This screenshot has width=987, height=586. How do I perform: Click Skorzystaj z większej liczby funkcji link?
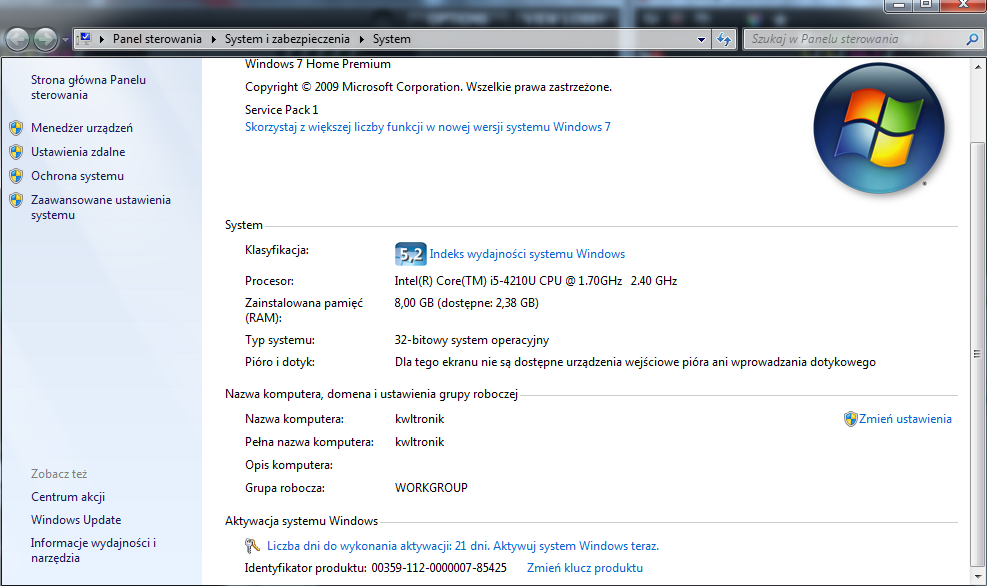tap(427, 127)
